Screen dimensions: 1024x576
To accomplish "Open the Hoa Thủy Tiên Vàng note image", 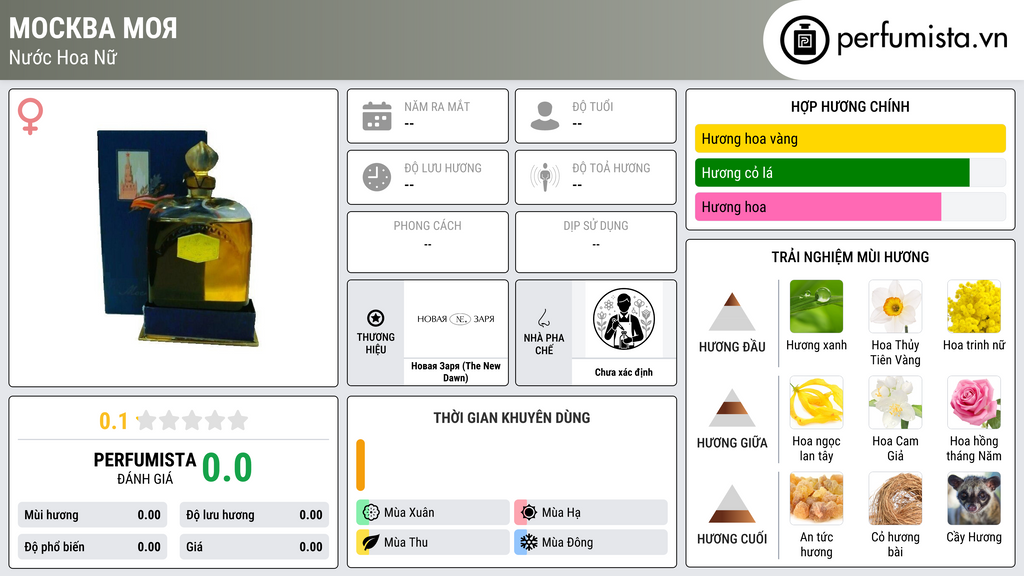I will tap(895, 306).
